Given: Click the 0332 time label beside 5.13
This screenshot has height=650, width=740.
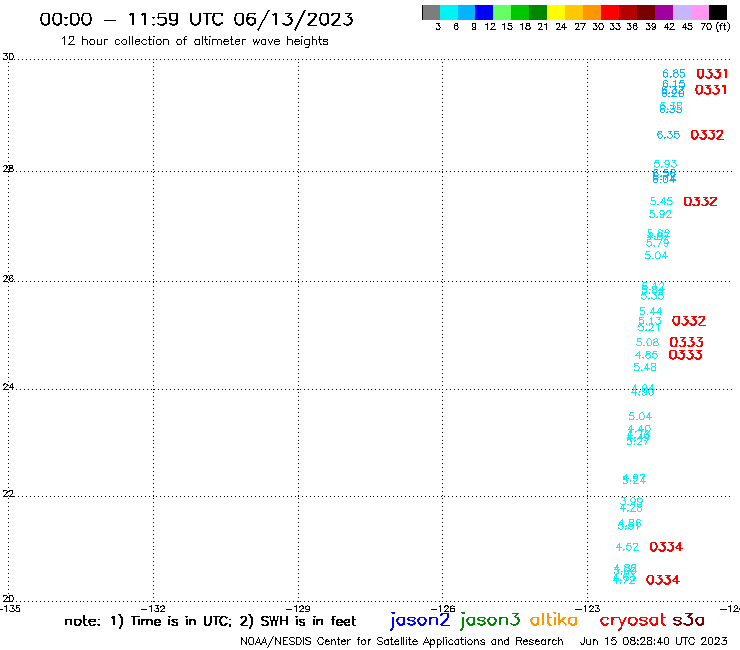Looking at the screenshot, I should click(x=689, y=321).
